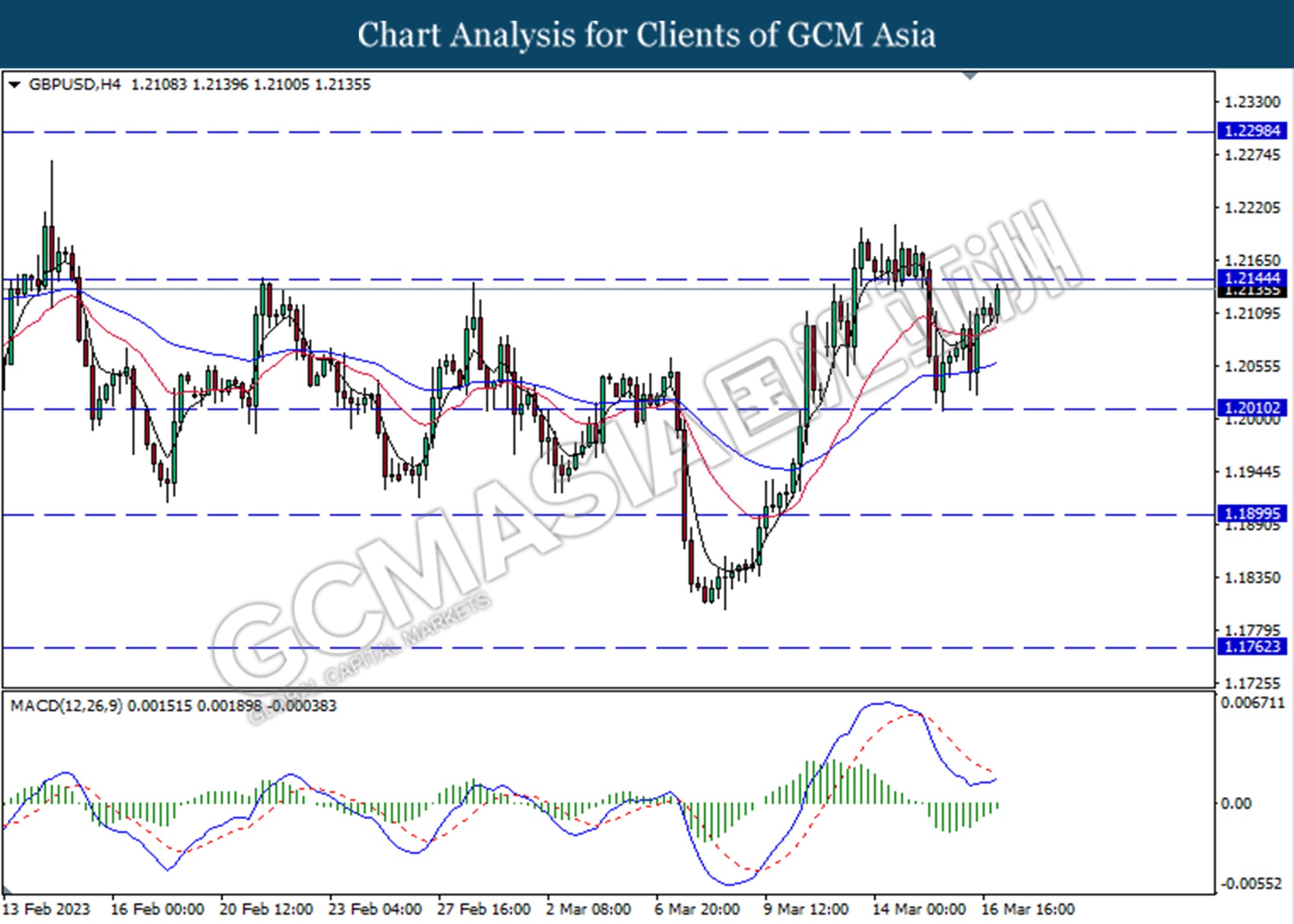
Task: Click the 16 Feb 00:00 time label
Action: [157, 909]
